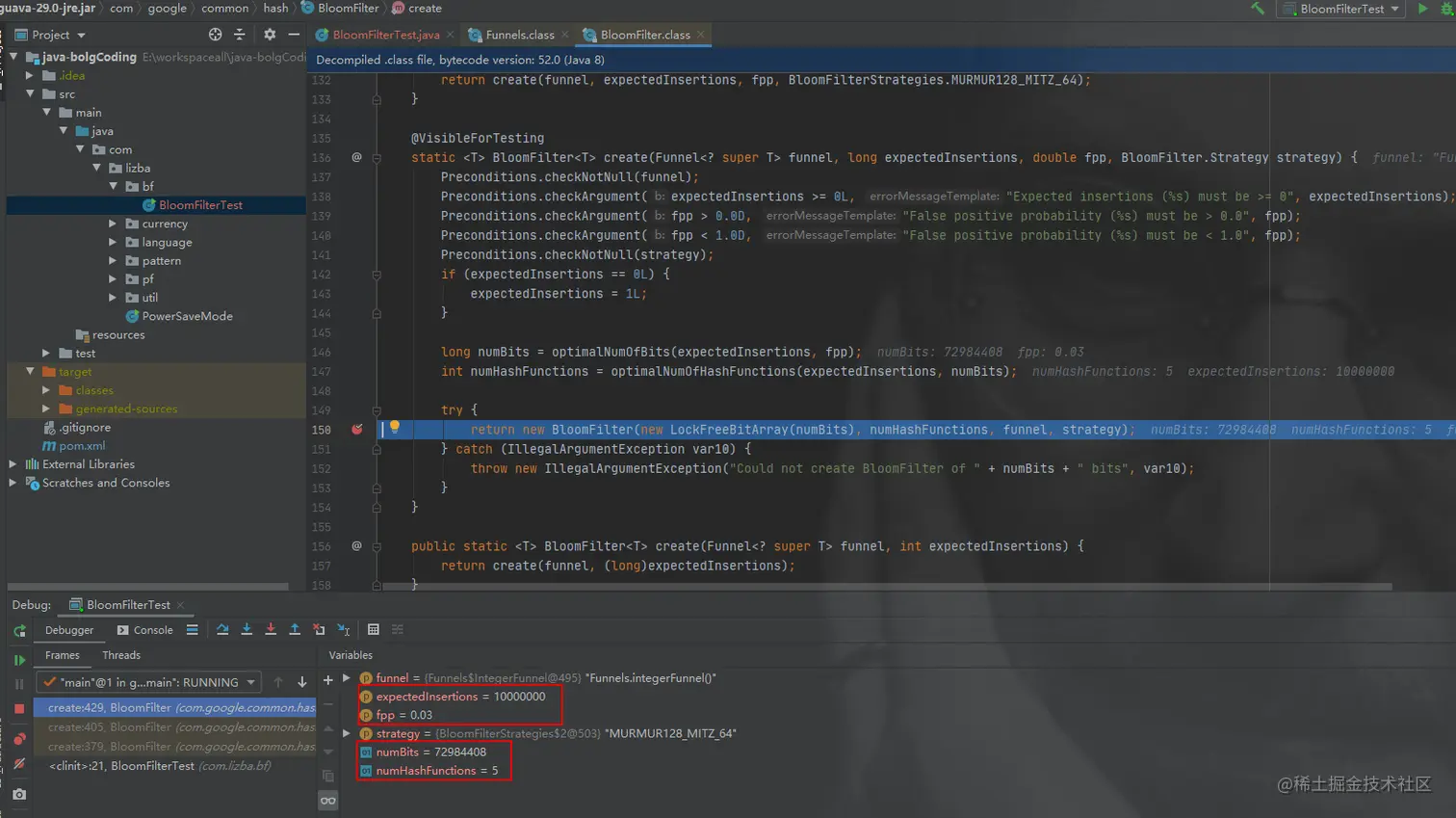Expand External Libraries node
The height and width of the screenshot is (818, 1456).
click(x=13, y=464)
